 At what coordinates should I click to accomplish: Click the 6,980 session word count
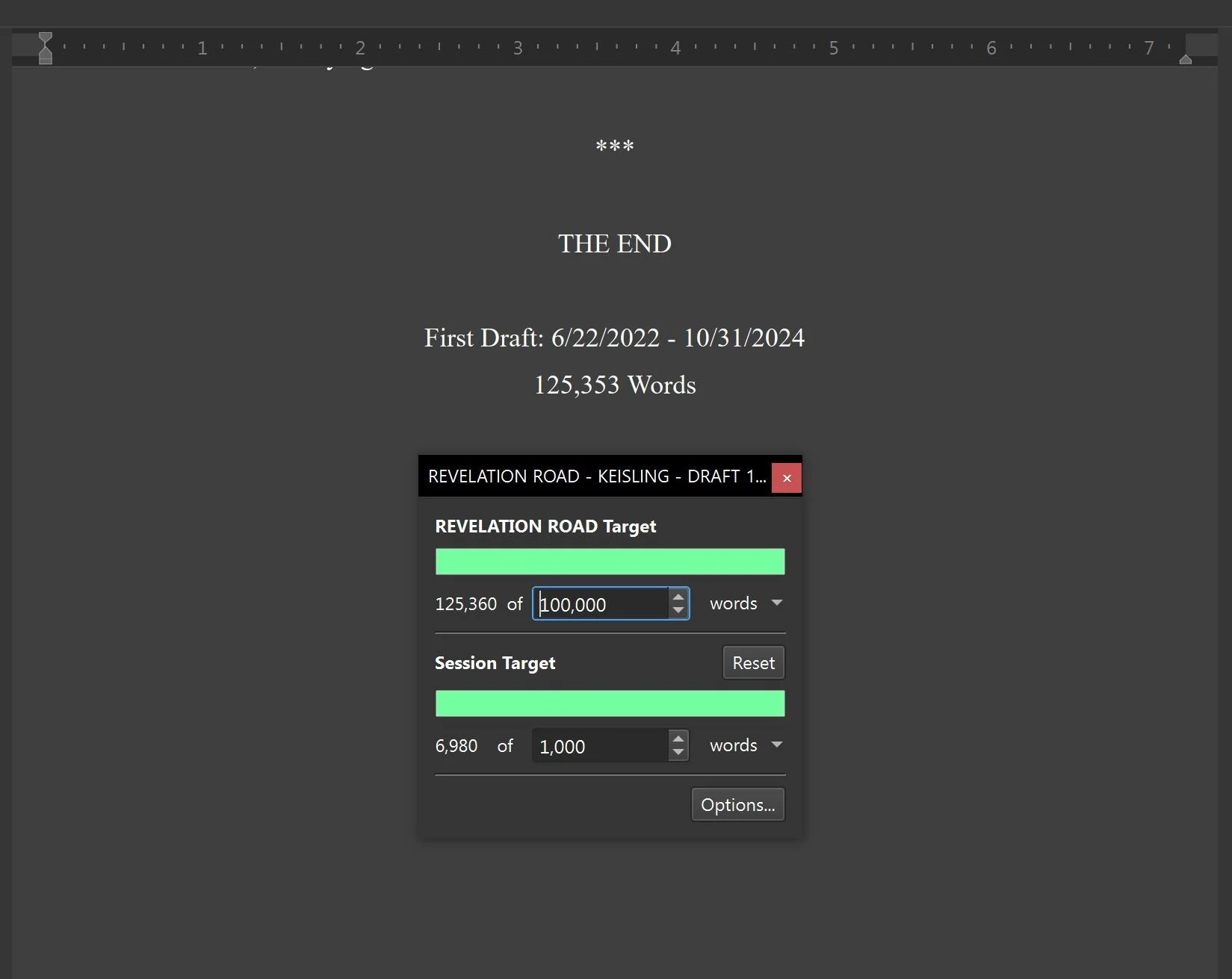click(456, 746)
